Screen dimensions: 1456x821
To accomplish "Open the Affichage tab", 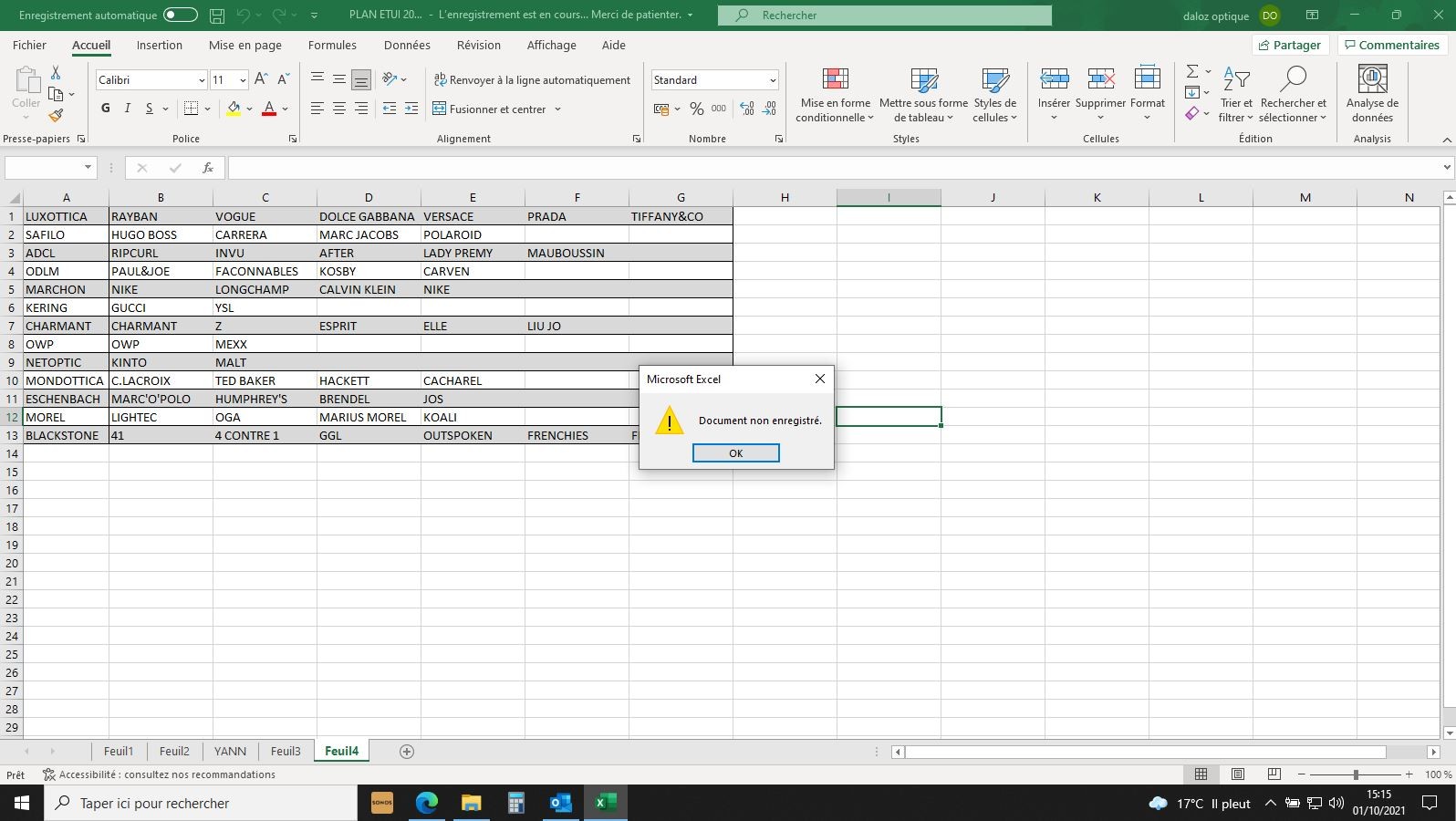I will (551, 45).
